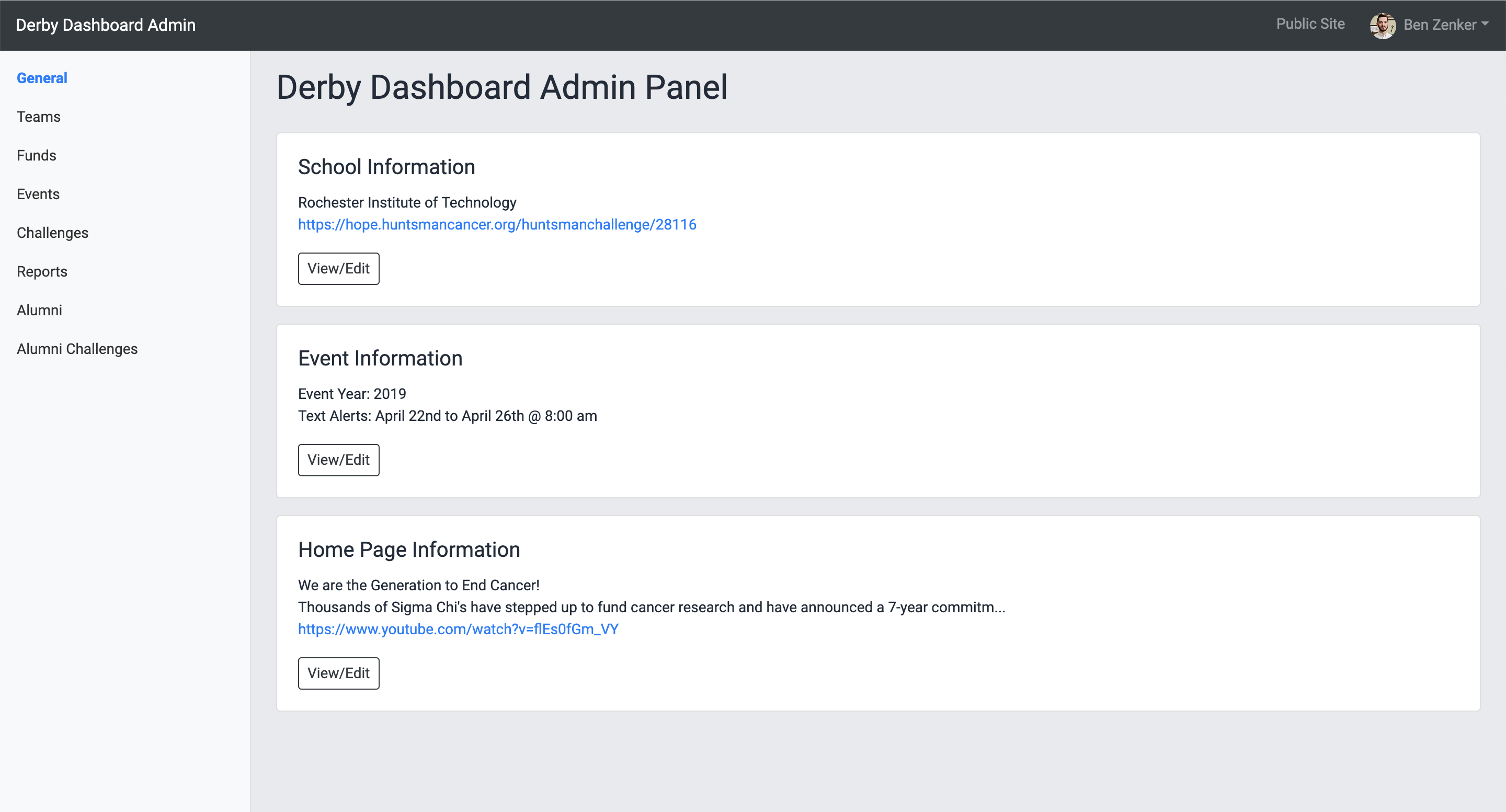This screenshot has height=812, width=1506.
Task: Click View/Edit under Event Information
Action: tap(338, 460)
